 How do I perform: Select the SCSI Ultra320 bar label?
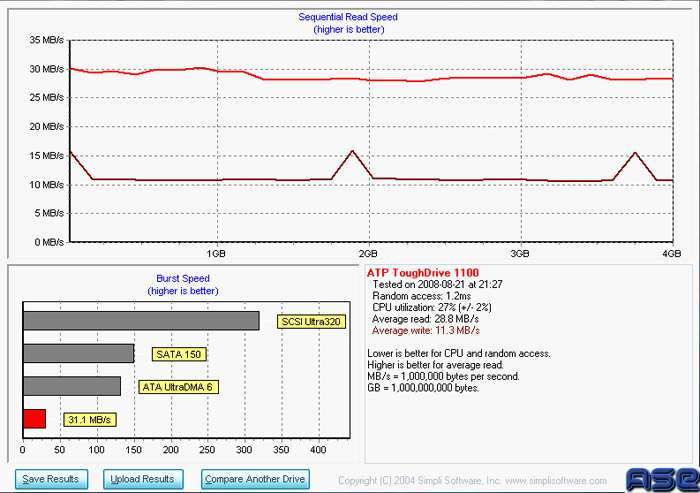tap(311, 322)
